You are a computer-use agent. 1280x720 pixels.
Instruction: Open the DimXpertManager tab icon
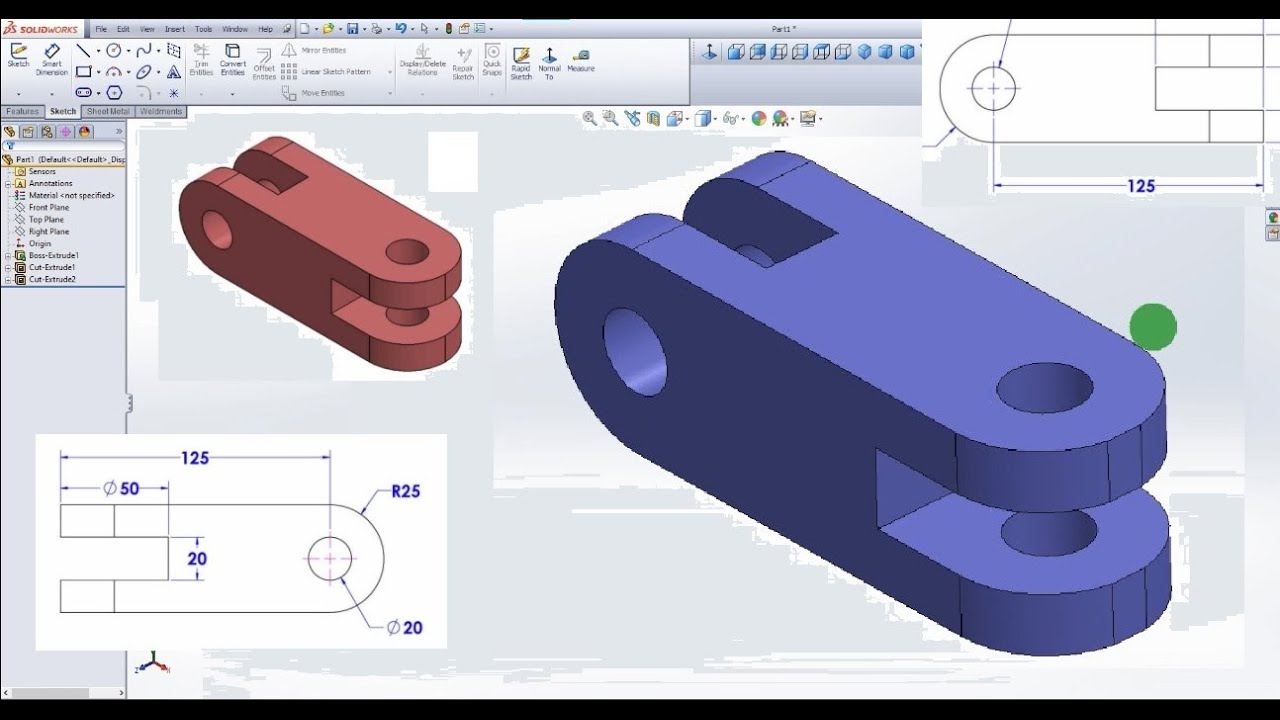[x=65, y=131]
